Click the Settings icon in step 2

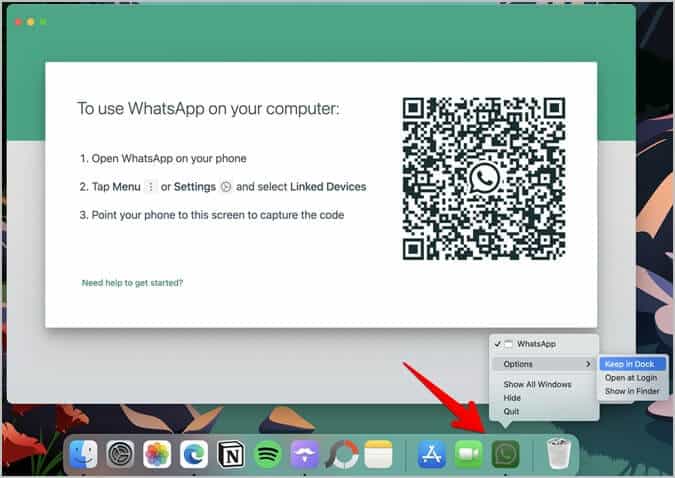pos(226,187)
